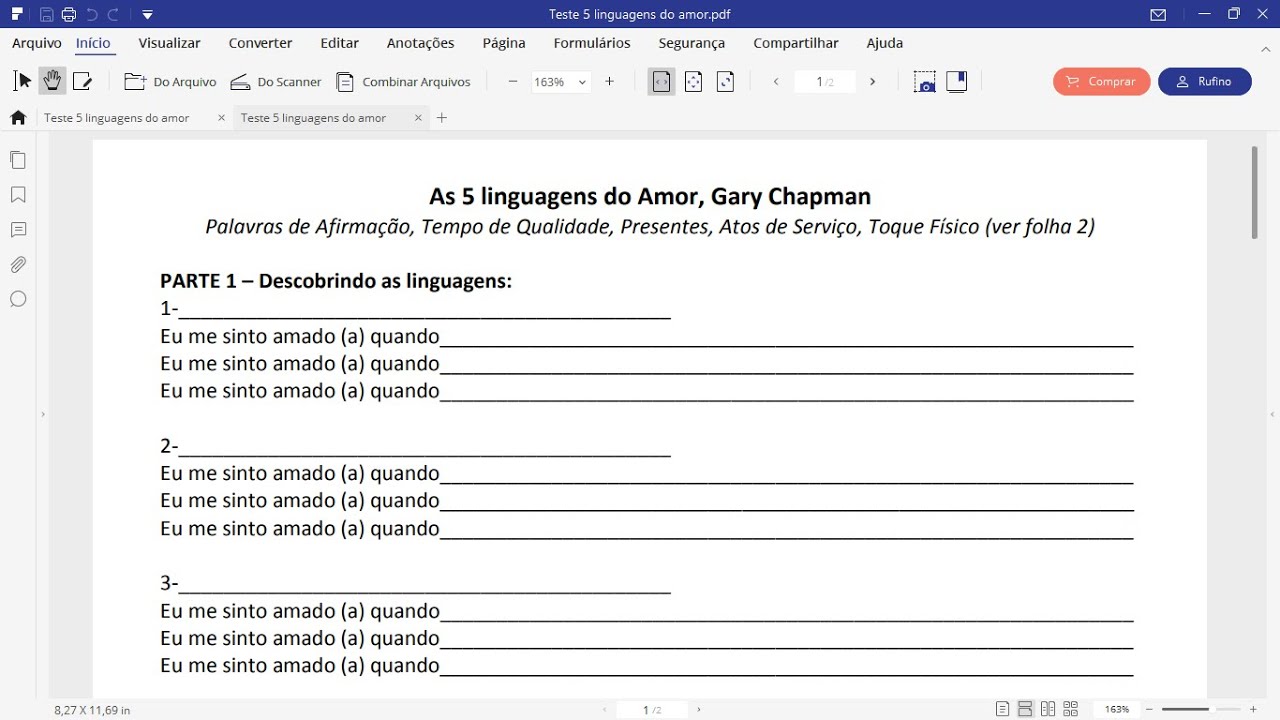Image resolution: width=1280 pixels, height=720 pixels.
Task: Activate the Hand pan tool
Action: click(52, 81)
